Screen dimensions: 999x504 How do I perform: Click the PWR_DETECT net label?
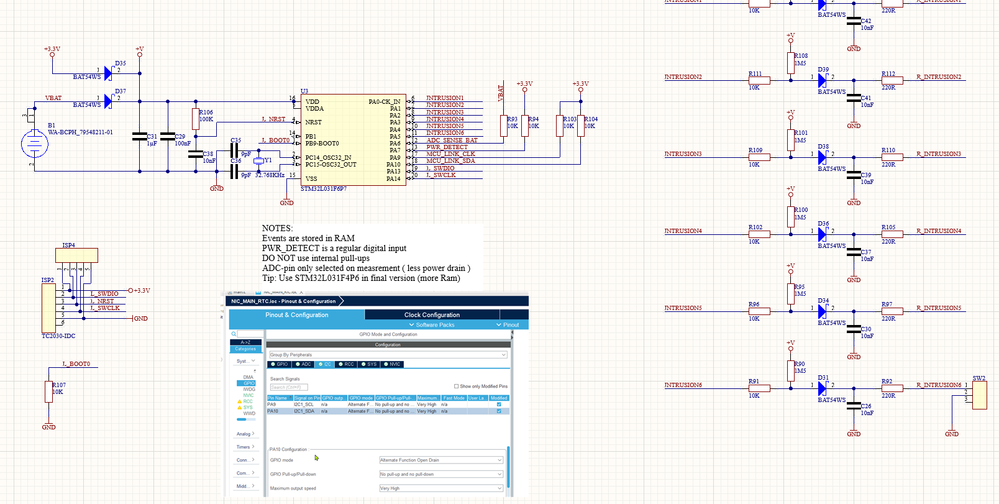click(446, 147)
